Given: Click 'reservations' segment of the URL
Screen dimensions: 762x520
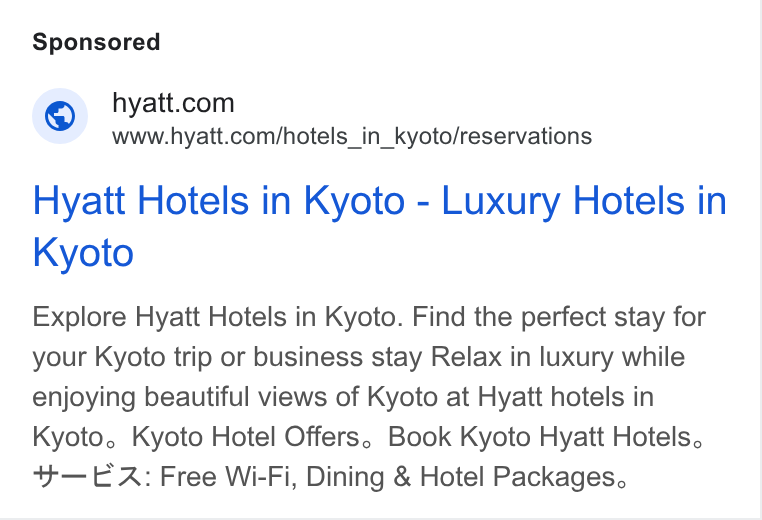Looking at the screenshot, I should coord(526,136).
